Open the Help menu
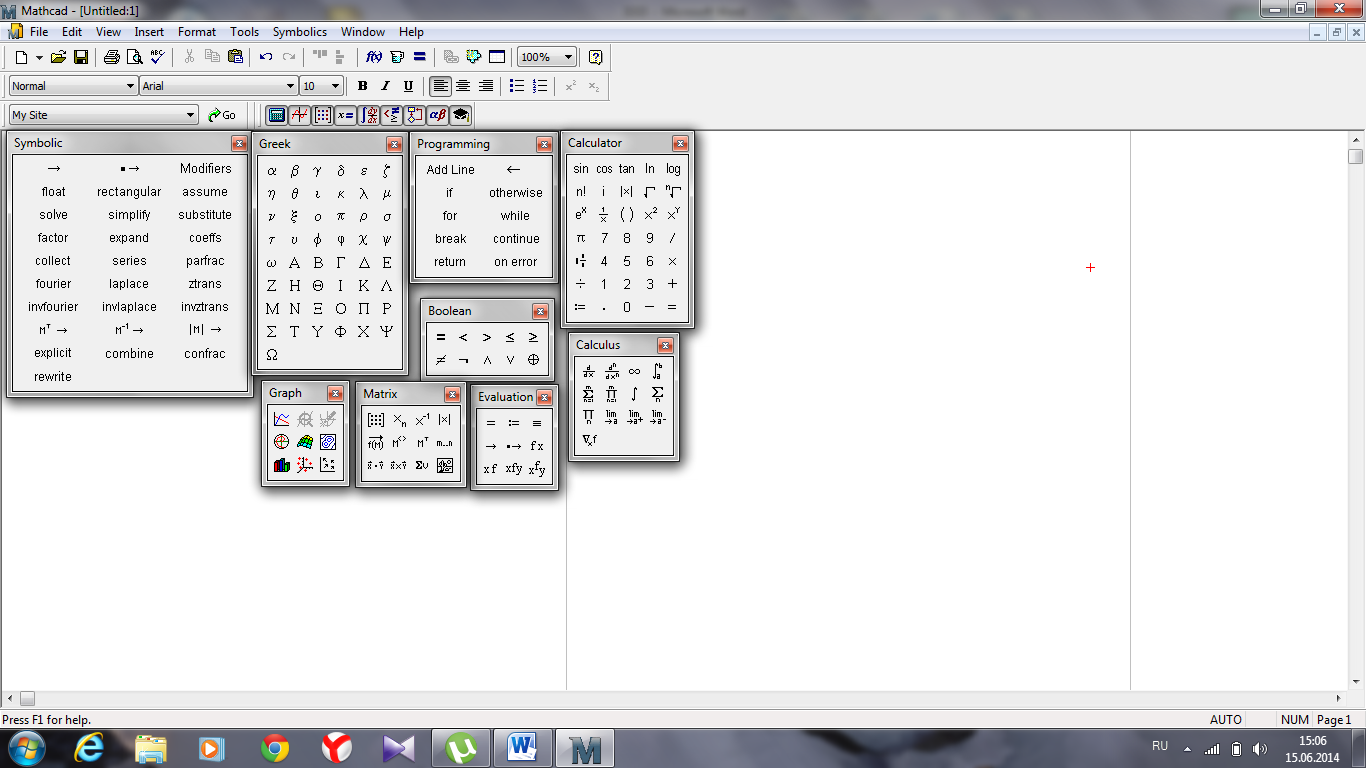This screenshot has height=768, width=1366. tap(411, 32)
